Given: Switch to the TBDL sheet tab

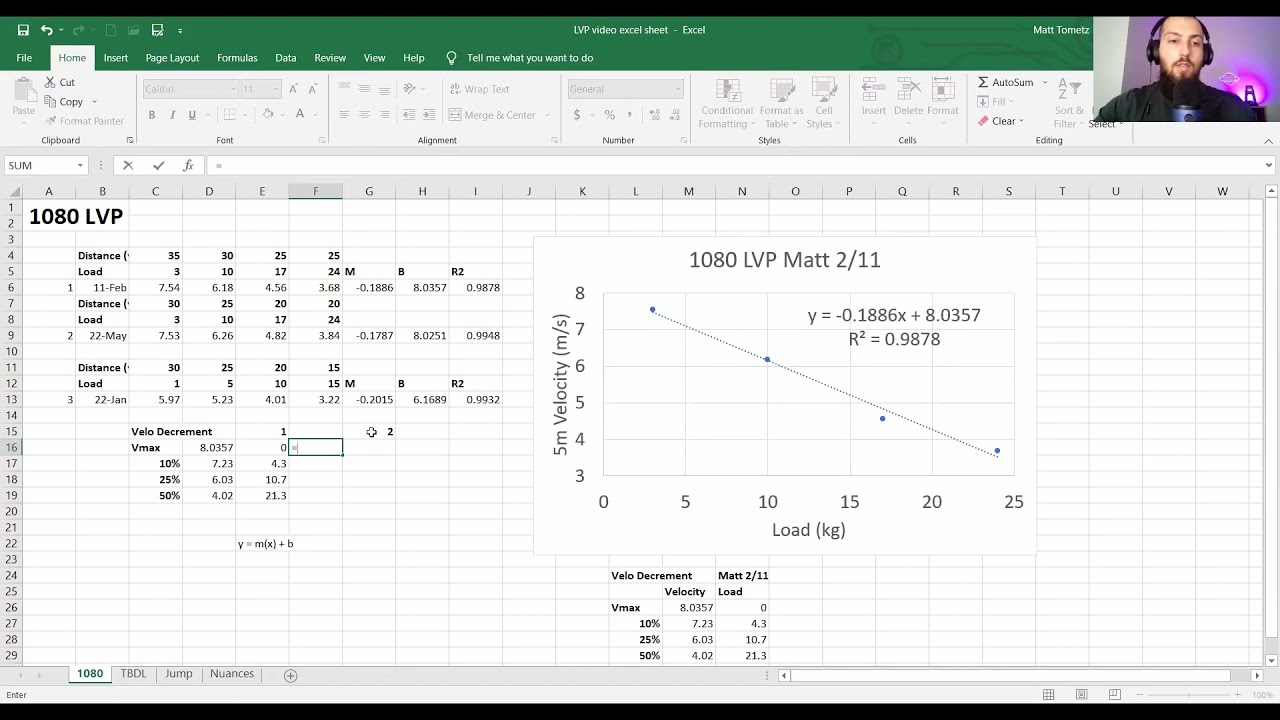Looking at the screenshot, I should tap(134, 674).
